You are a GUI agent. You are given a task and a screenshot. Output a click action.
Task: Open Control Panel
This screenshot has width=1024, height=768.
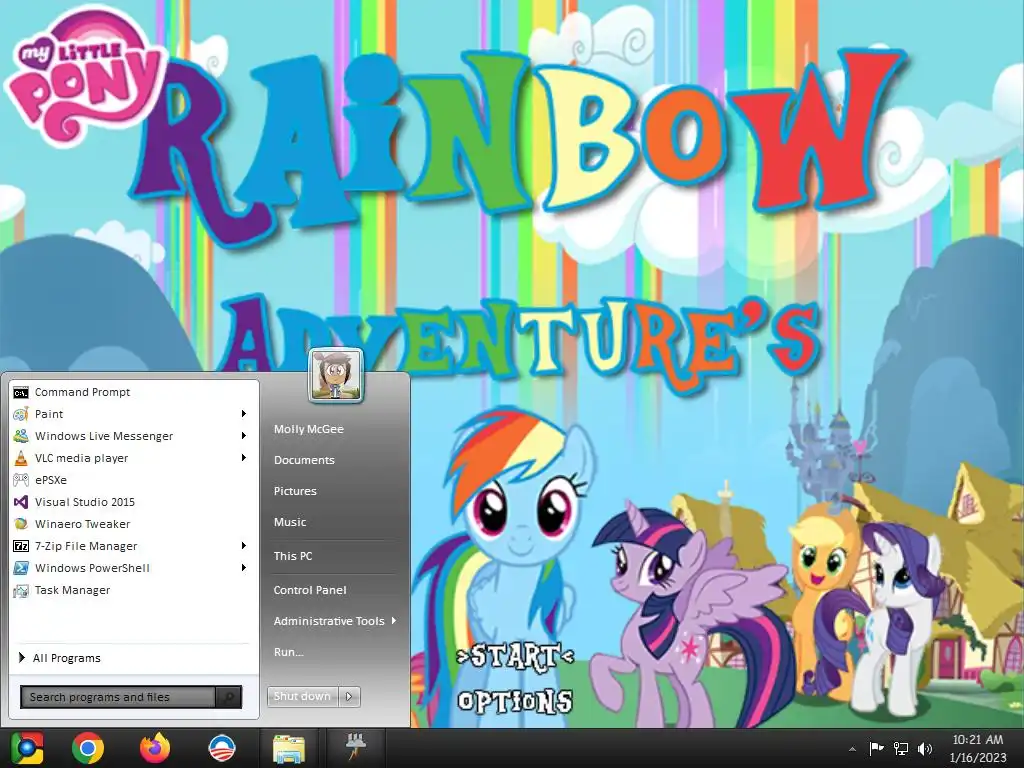(x=310, y=590)
